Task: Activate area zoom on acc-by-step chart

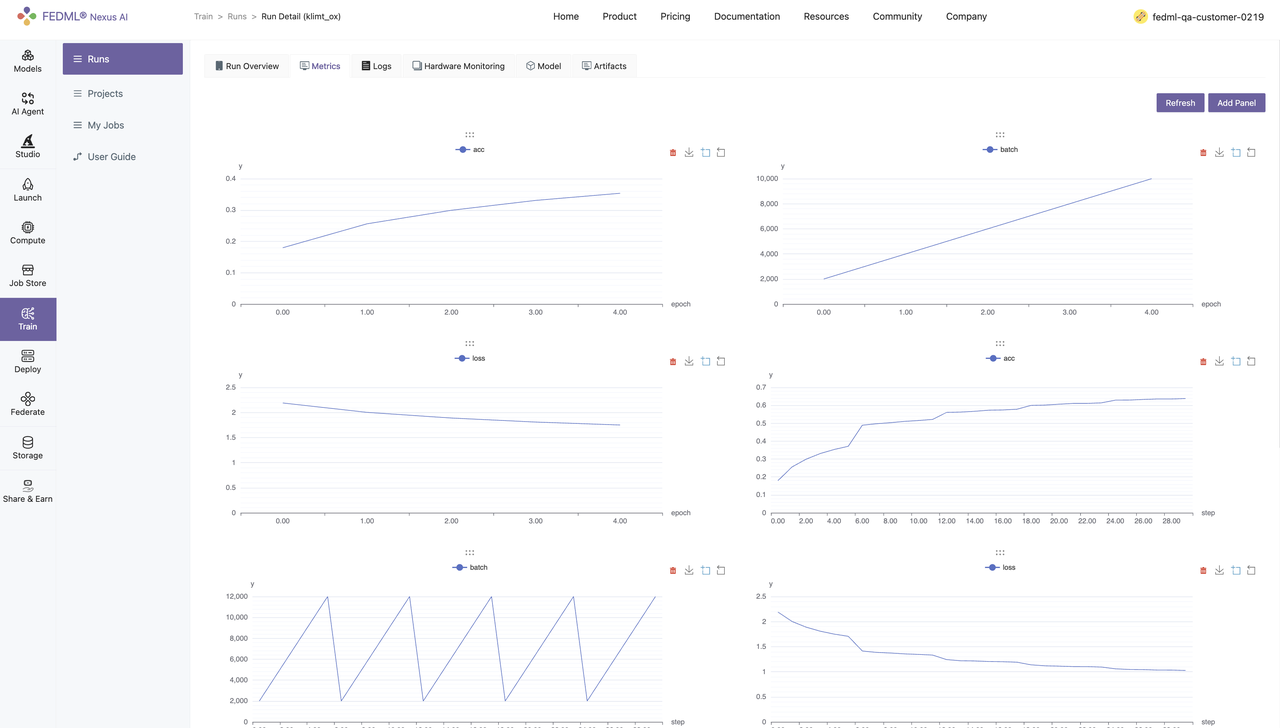Action: (1236, 362)
